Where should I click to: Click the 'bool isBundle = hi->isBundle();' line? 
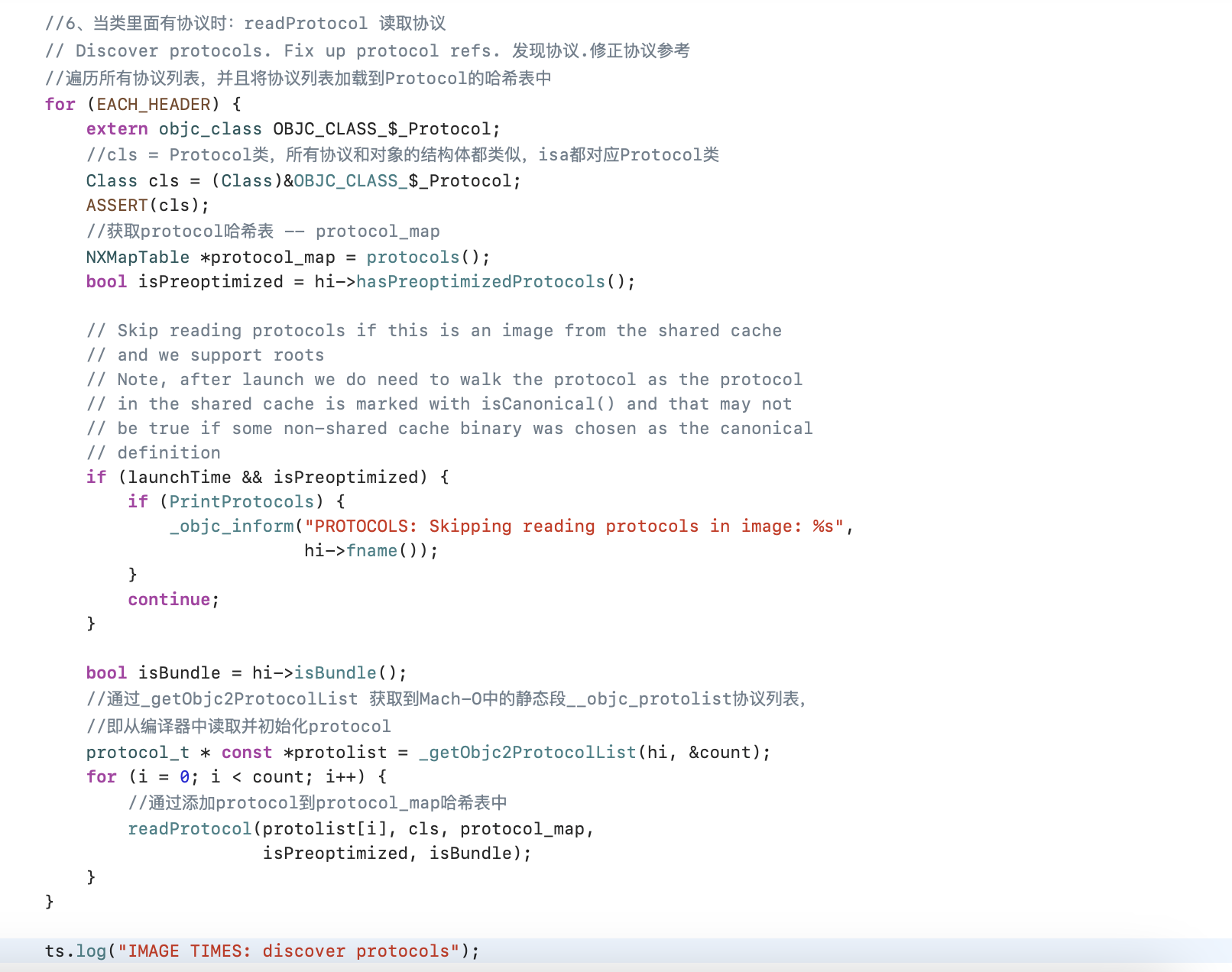[x=246, y=672]
